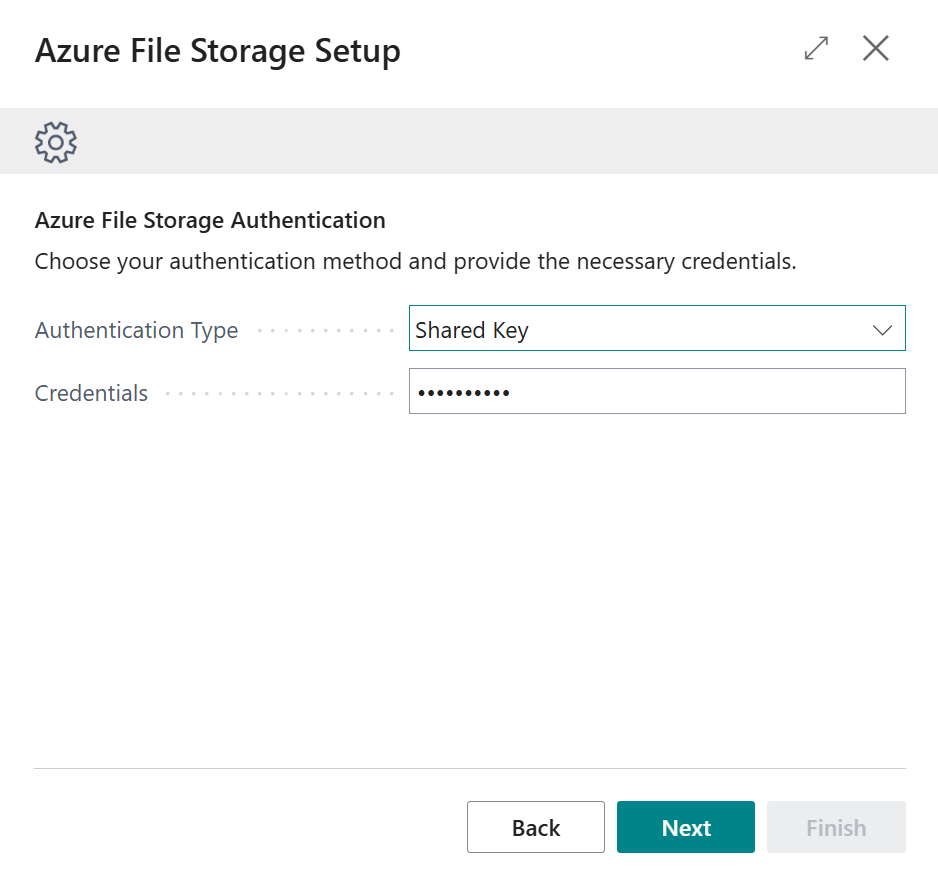Click the Credentials field label
The width and height of the screenshot is (938, 889).
pos(91,393)
